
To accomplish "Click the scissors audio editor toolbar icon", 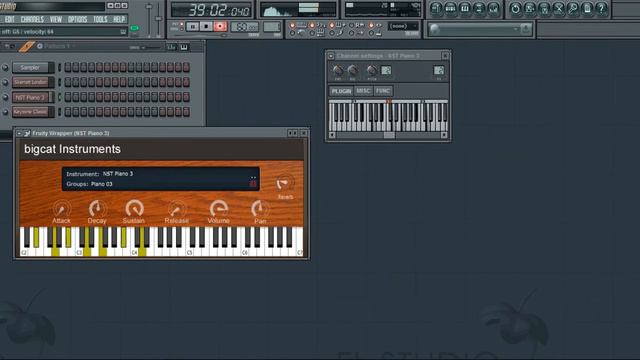I will [x=558, y=8].
